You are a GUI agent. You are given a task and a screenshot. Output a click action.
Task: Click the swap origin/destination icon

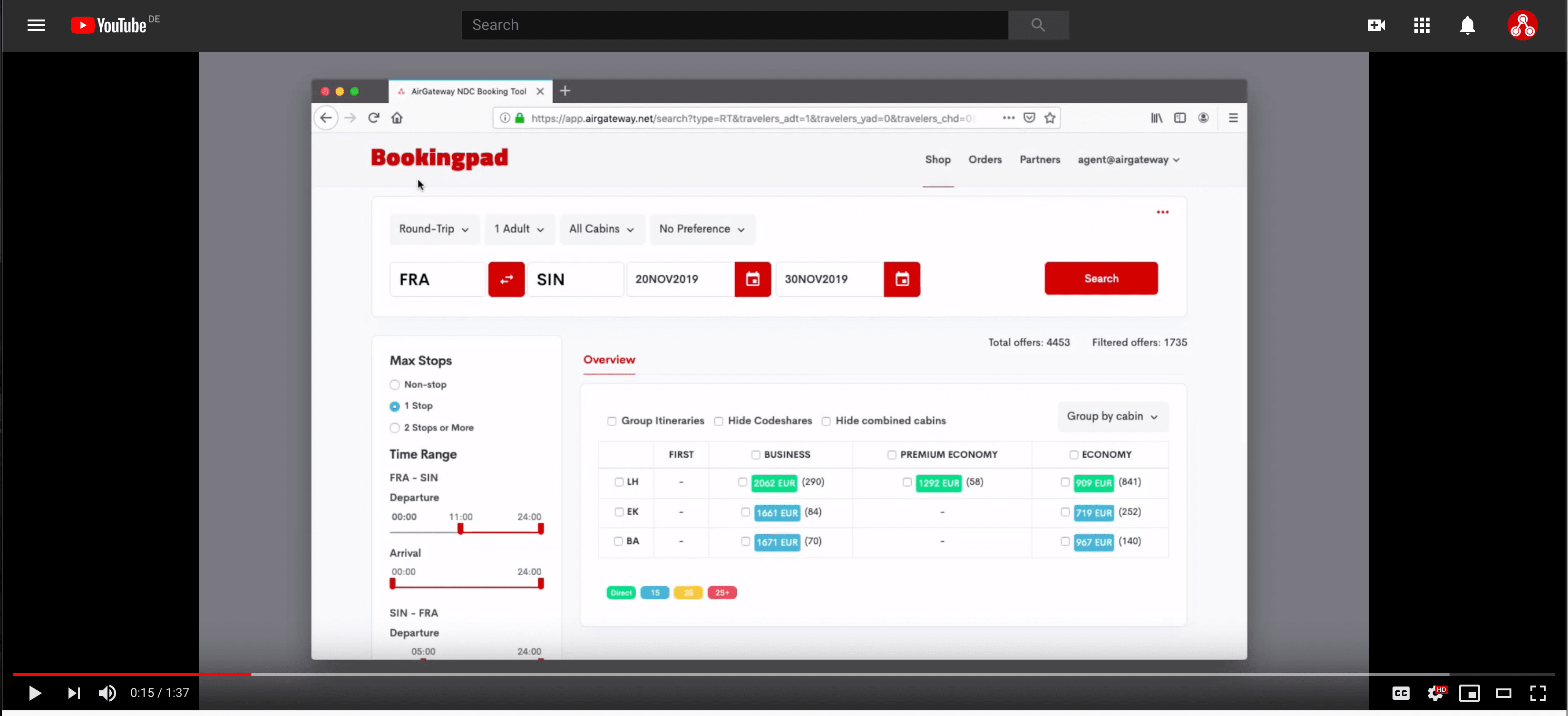[x=506, y=279]
